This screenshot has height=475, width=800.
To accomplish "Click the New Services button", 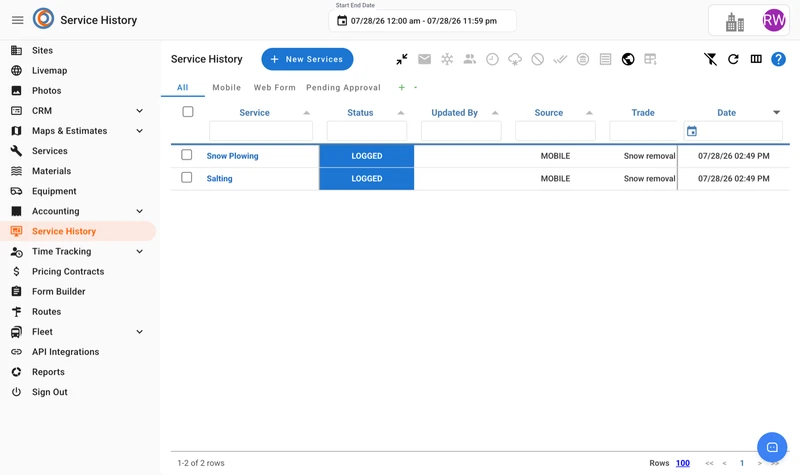I will pyautogui.click(x=307, y=59).
